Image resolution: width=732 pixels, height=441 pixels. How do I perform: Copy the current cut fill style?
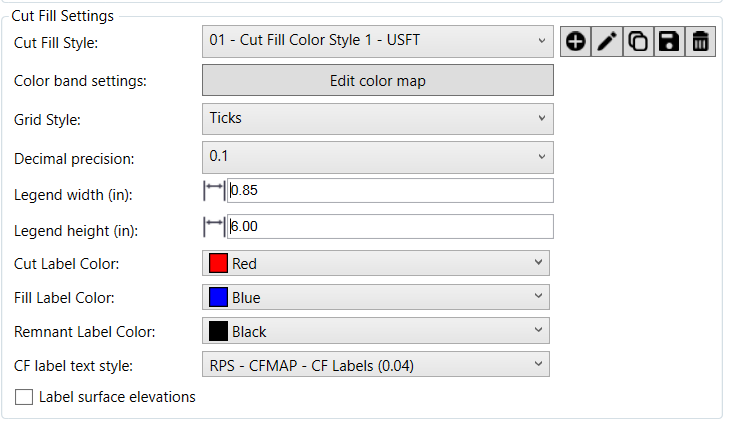click(638, 42)
